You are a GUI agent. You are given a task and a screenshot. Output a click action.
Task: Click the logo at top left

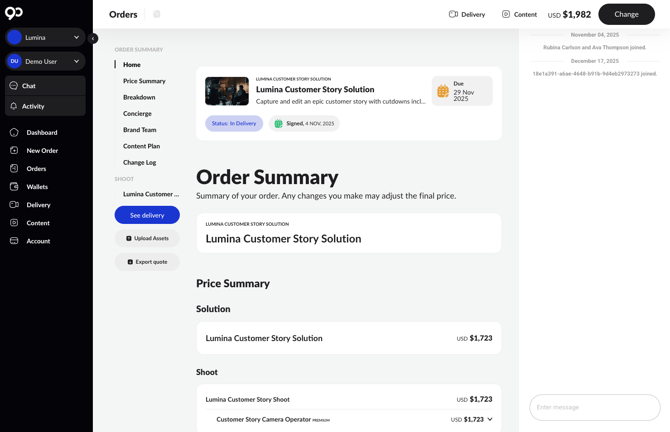click(14, 13)
